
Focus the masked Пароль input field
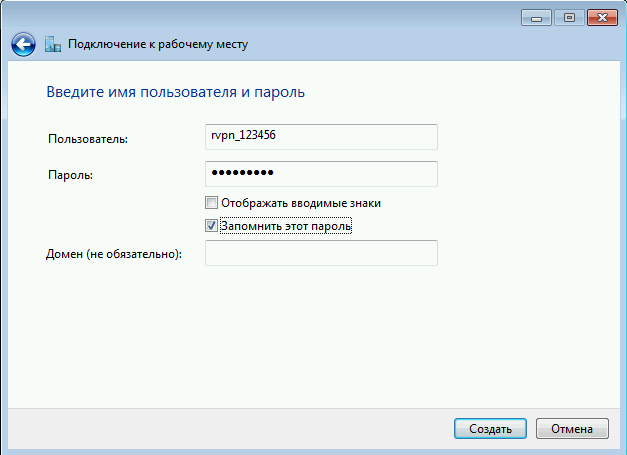[321, 174]
